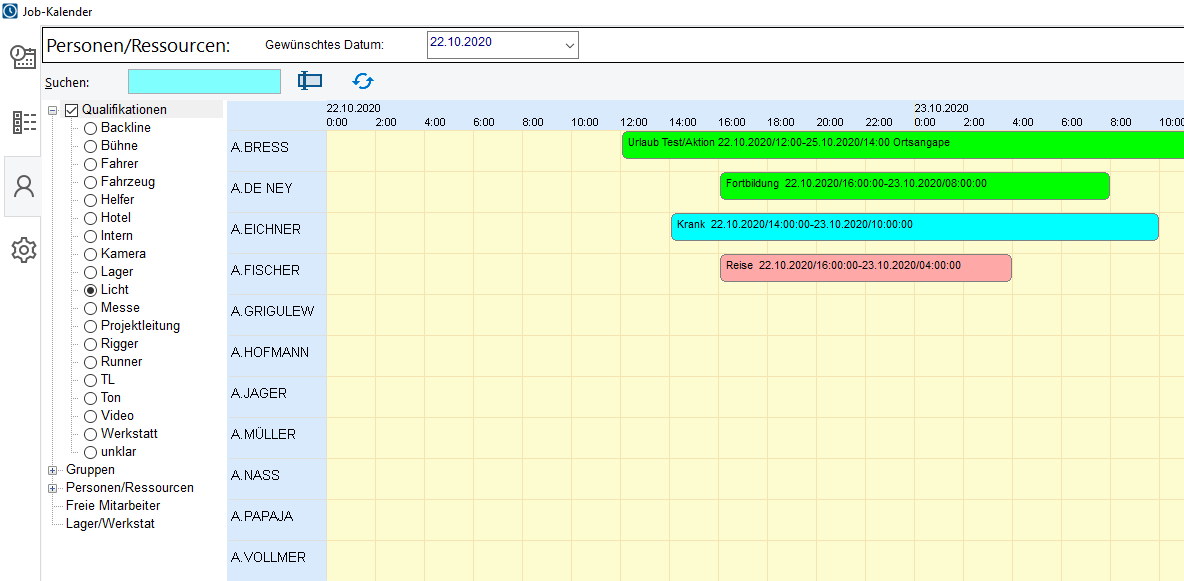Image resolution: width=1184 pixels, height=581 pixels.
Task: Select the Werkstatt radio button
Action: (x=91, y=434)
